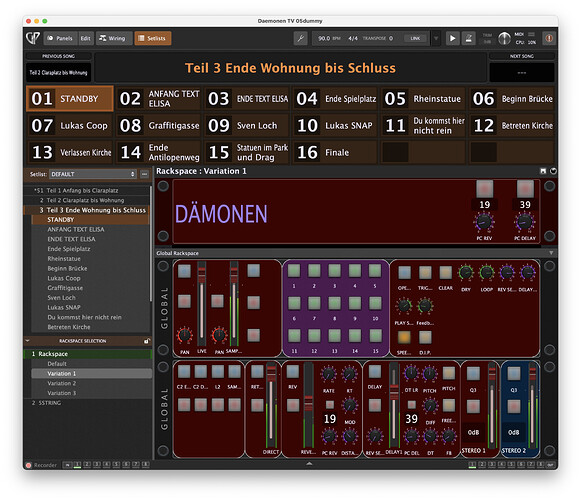Open the DEFAULT setlist dropdown
The width and height of the screenshot is (580, 500).
tap(93, 174)
